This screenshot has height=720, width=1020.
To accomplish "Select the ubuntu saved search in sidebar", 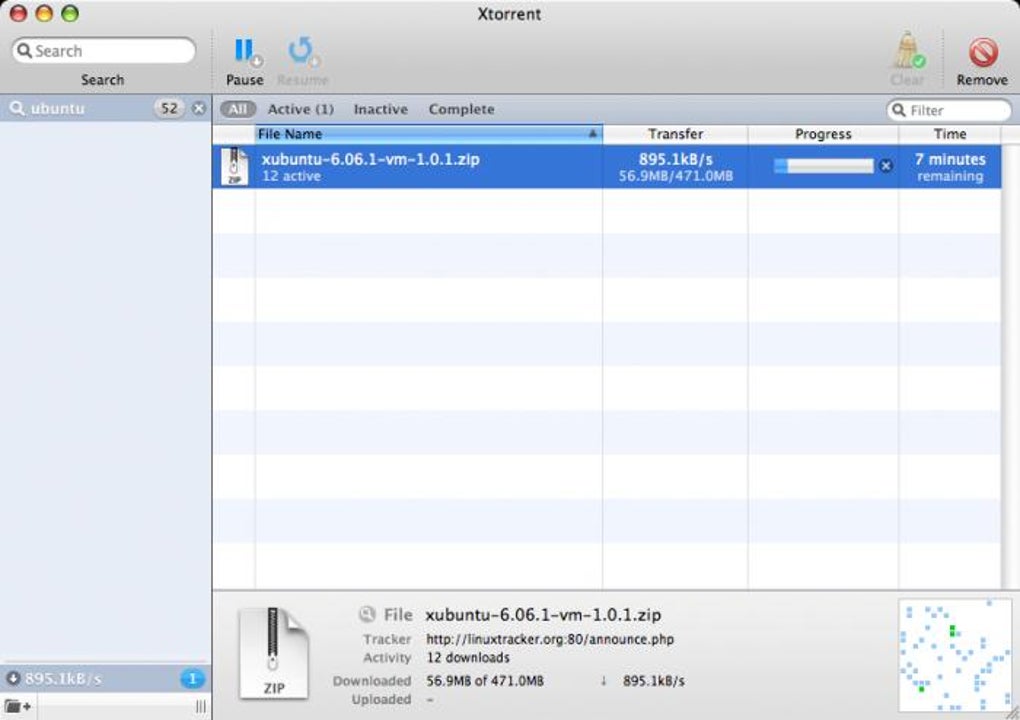I will pos(105,108).
